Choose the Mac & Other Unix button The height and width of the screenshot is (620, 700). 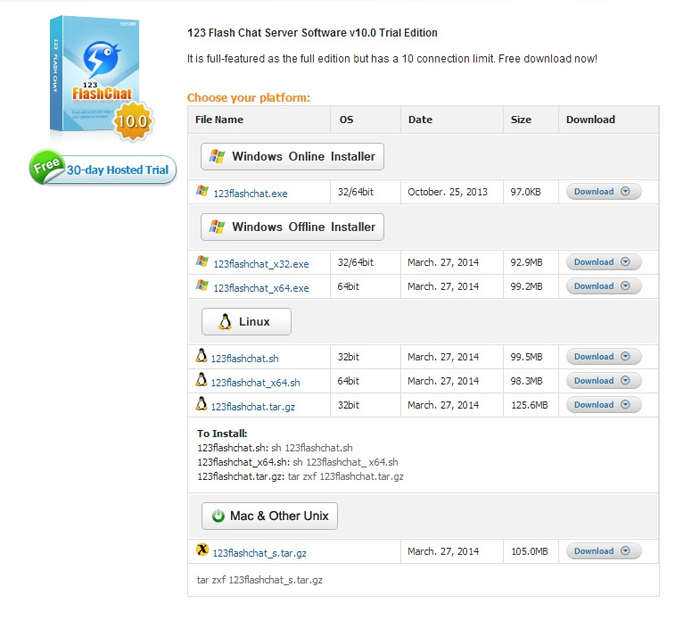tap(270, 516)
